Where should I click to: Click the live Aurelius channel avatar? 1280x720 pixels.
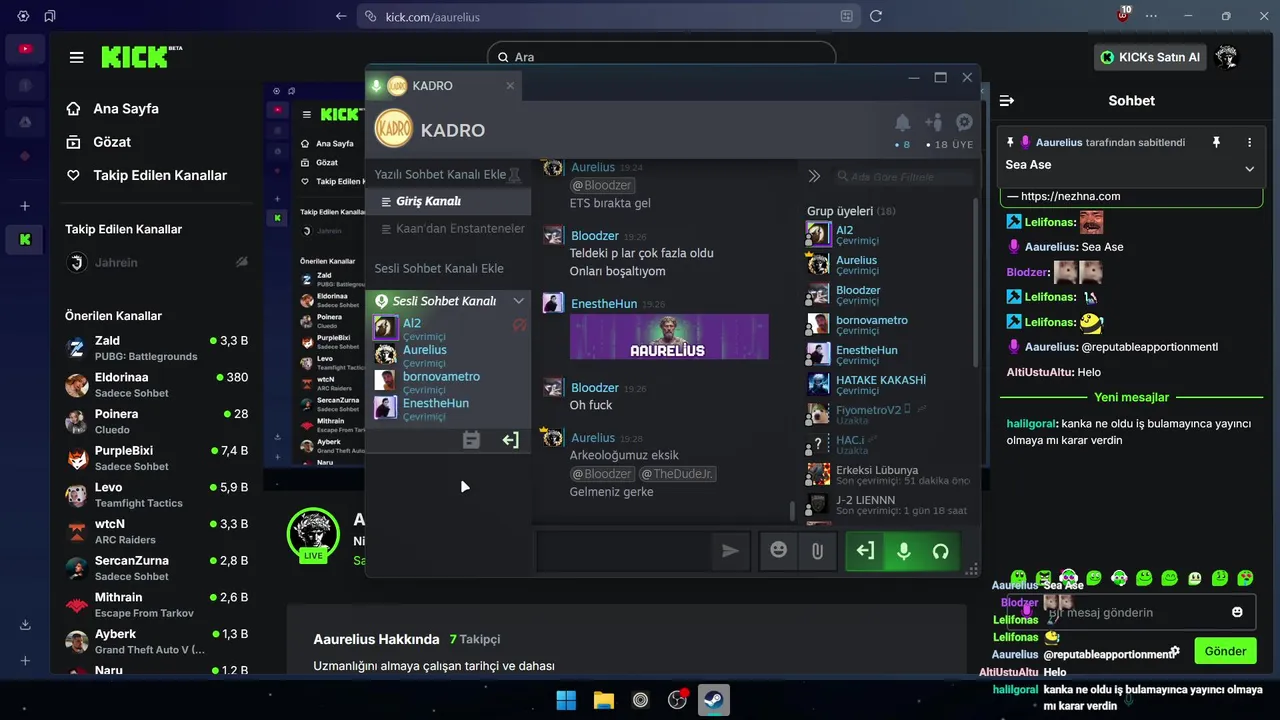313,534
